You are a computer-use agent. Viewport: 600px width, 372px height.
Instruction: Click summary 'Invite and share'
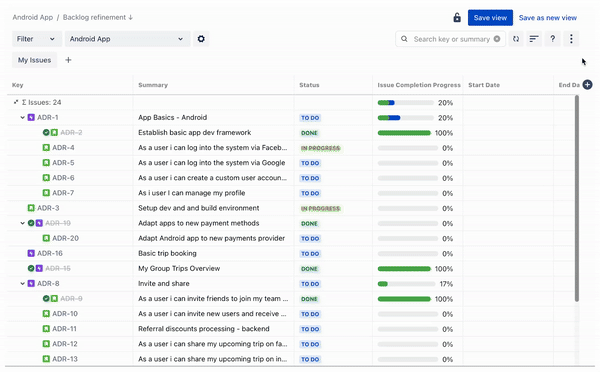pos(164,284)
